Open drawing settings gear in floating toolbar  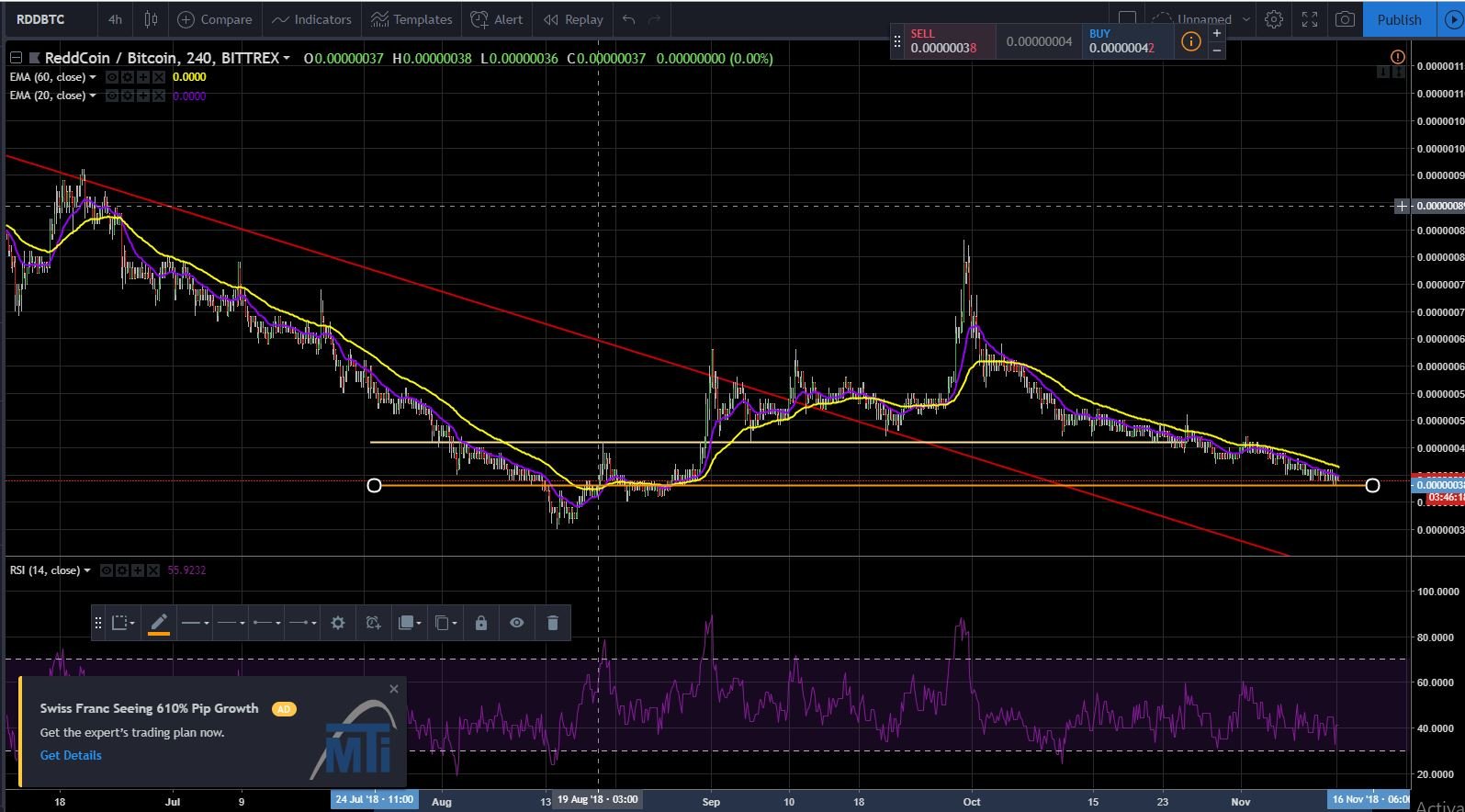[338, 623]
